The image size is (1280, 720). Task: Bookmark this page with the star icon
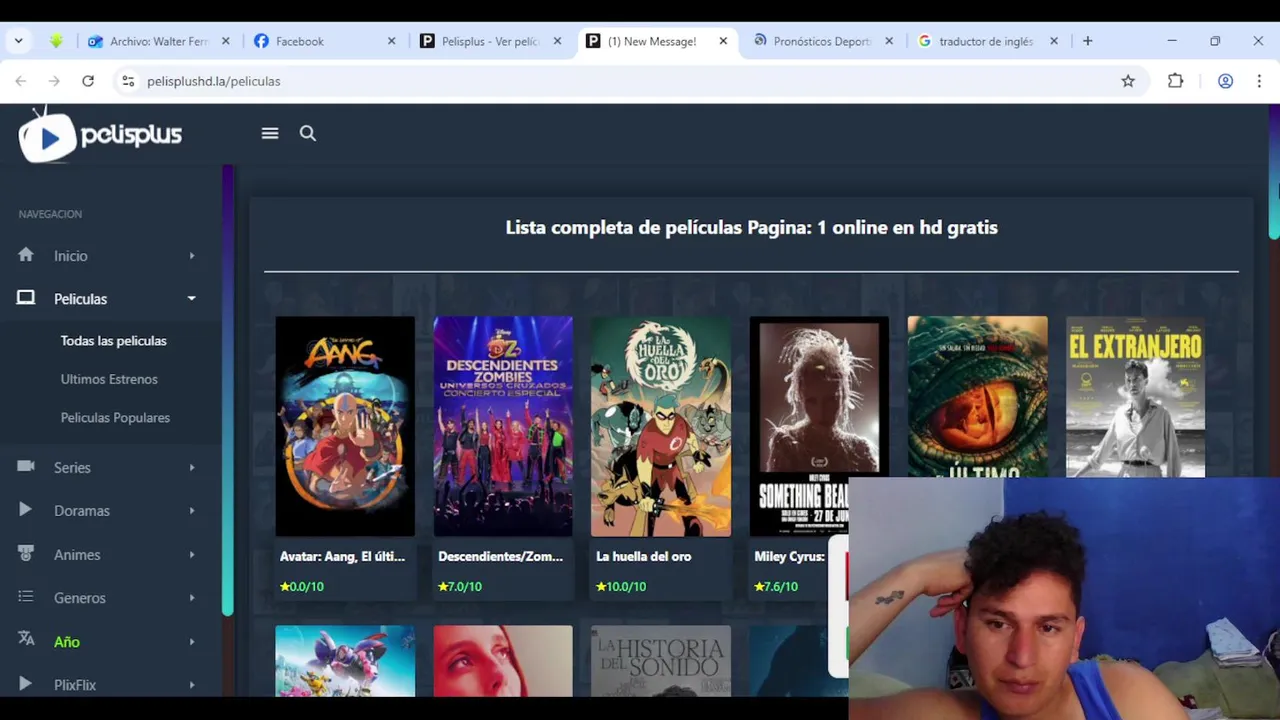click(x=1128, y=81)
